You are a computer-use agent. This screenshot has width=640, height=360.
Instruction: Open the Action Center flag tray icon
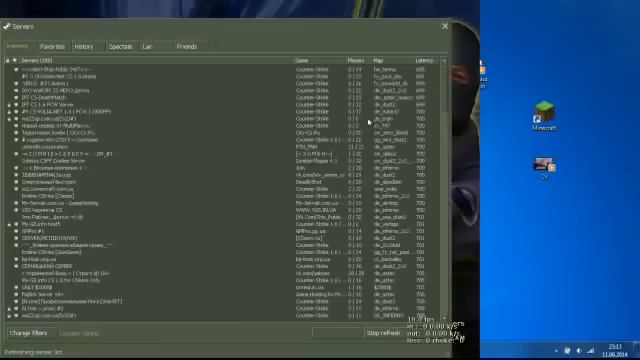click(x=567, y=351)
